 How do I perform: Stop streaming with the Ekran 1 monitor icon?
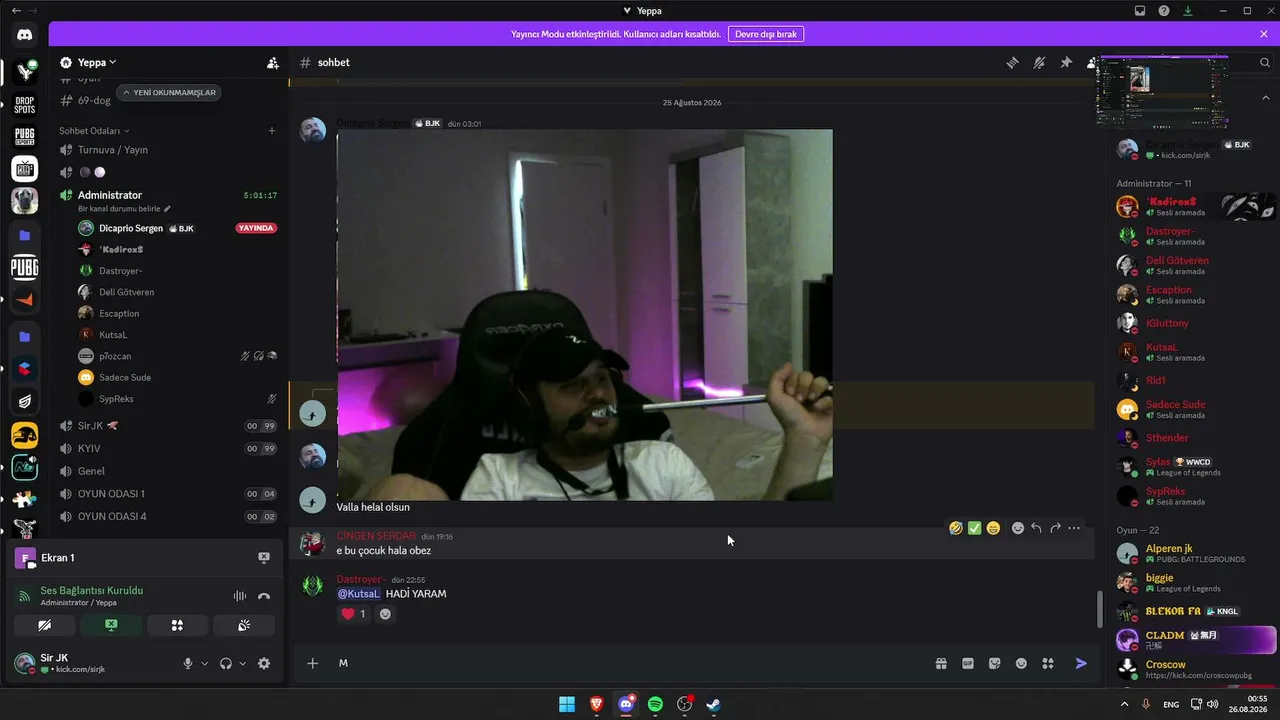[x=264, y=558]
